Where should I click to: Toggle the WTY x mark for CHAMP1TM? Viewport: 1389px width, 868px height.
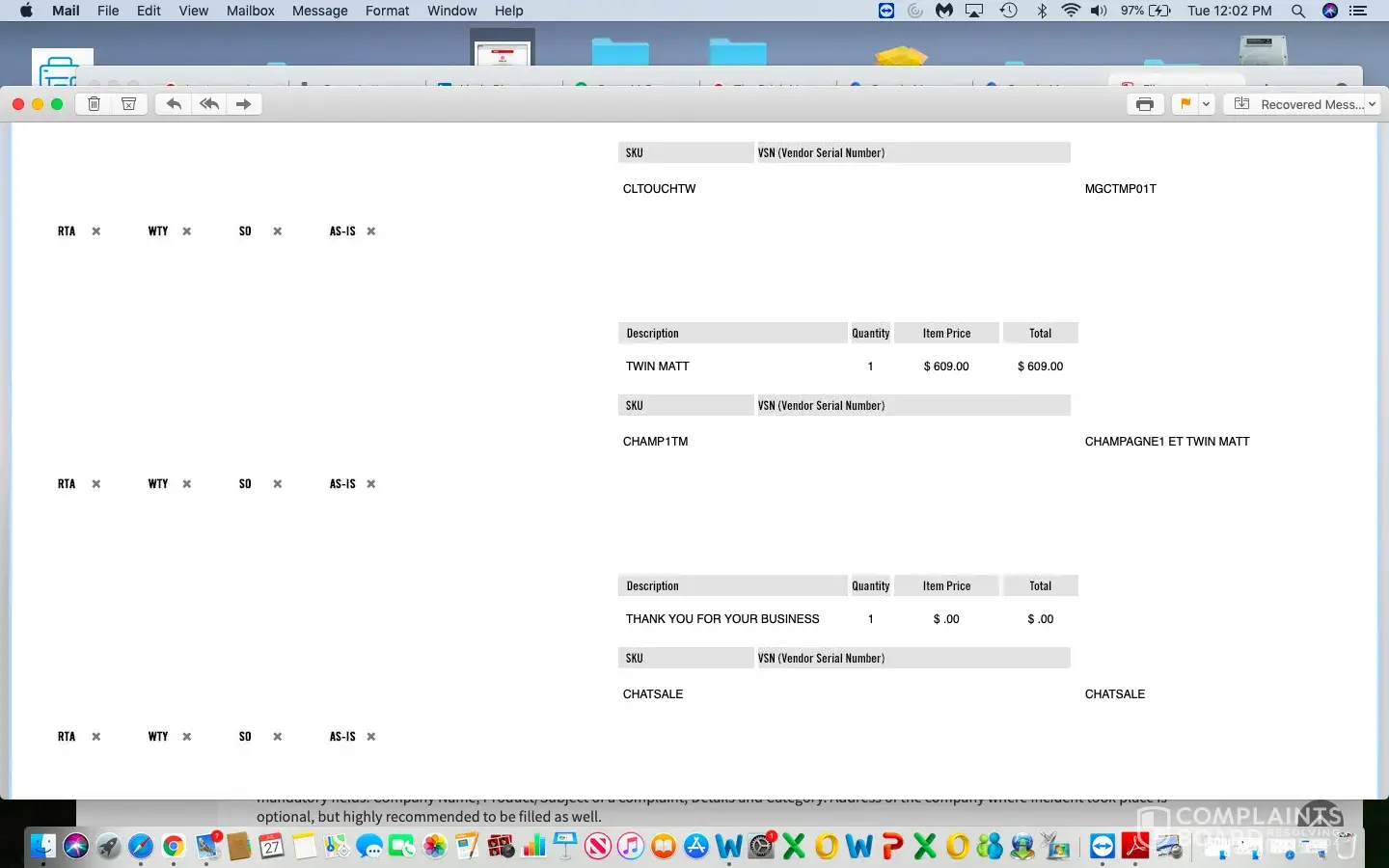click(x=187, y=484)
